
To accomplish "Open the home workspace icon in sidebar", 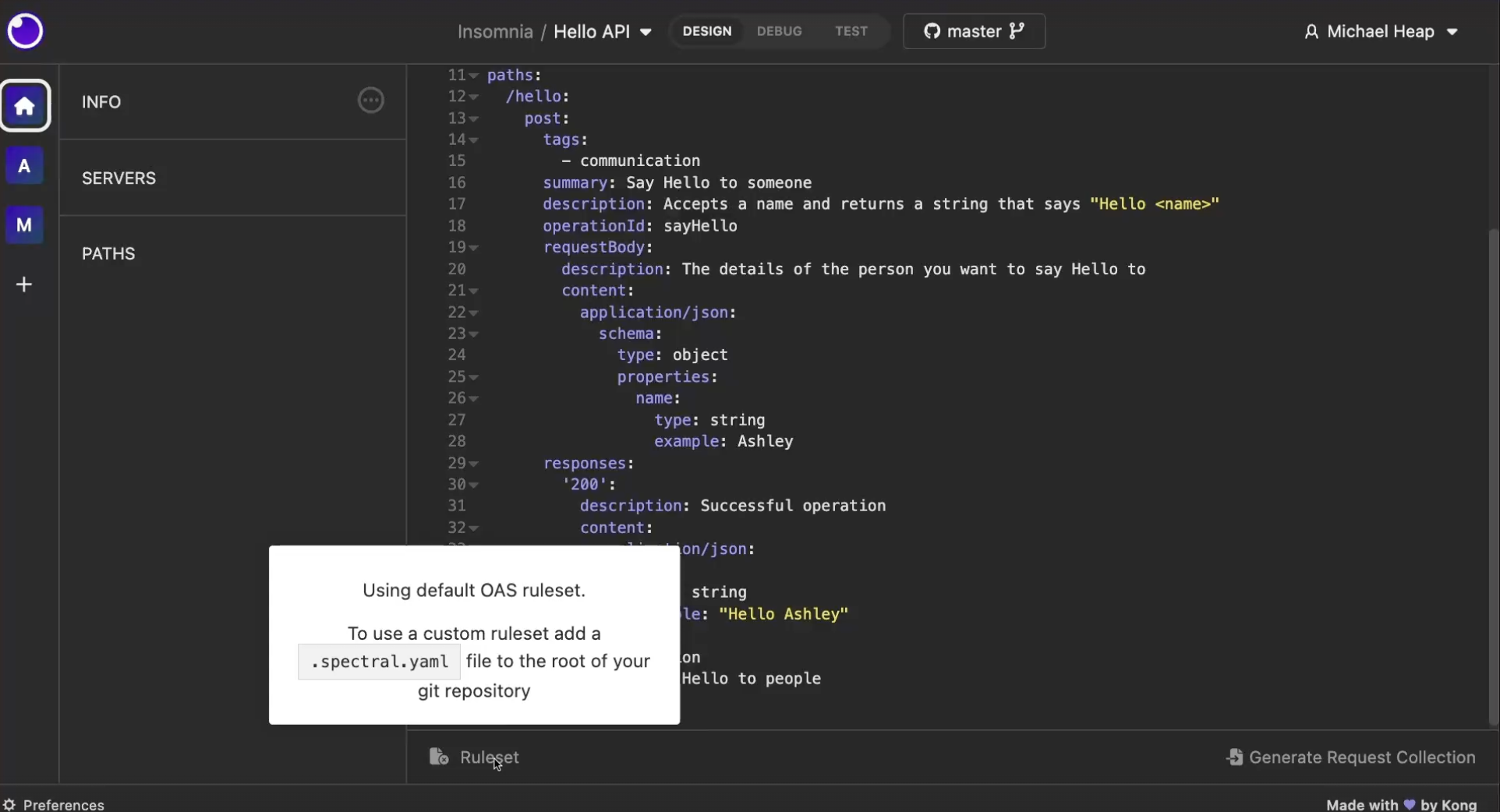I will click(x=25, y=105).
